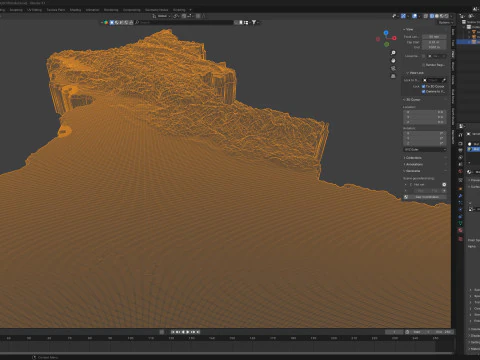Expand the Annotations panel section

(x=413, y=164)
